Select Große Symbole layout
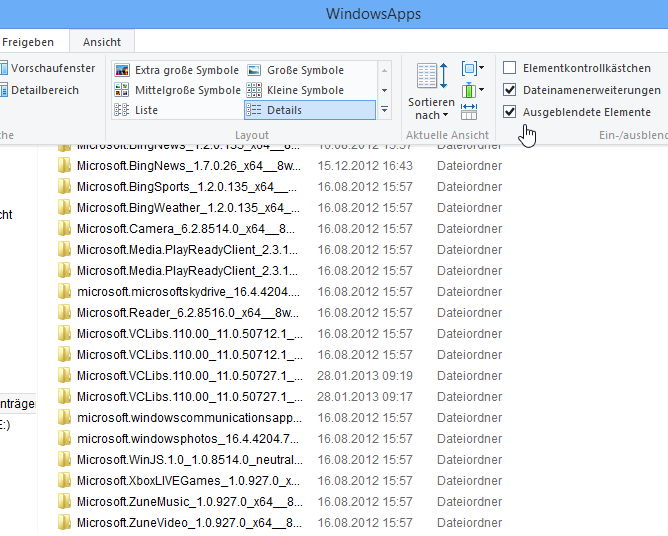The width and height of the screenshot is (668, 536). pyautogui.click(x=295, y=70)
